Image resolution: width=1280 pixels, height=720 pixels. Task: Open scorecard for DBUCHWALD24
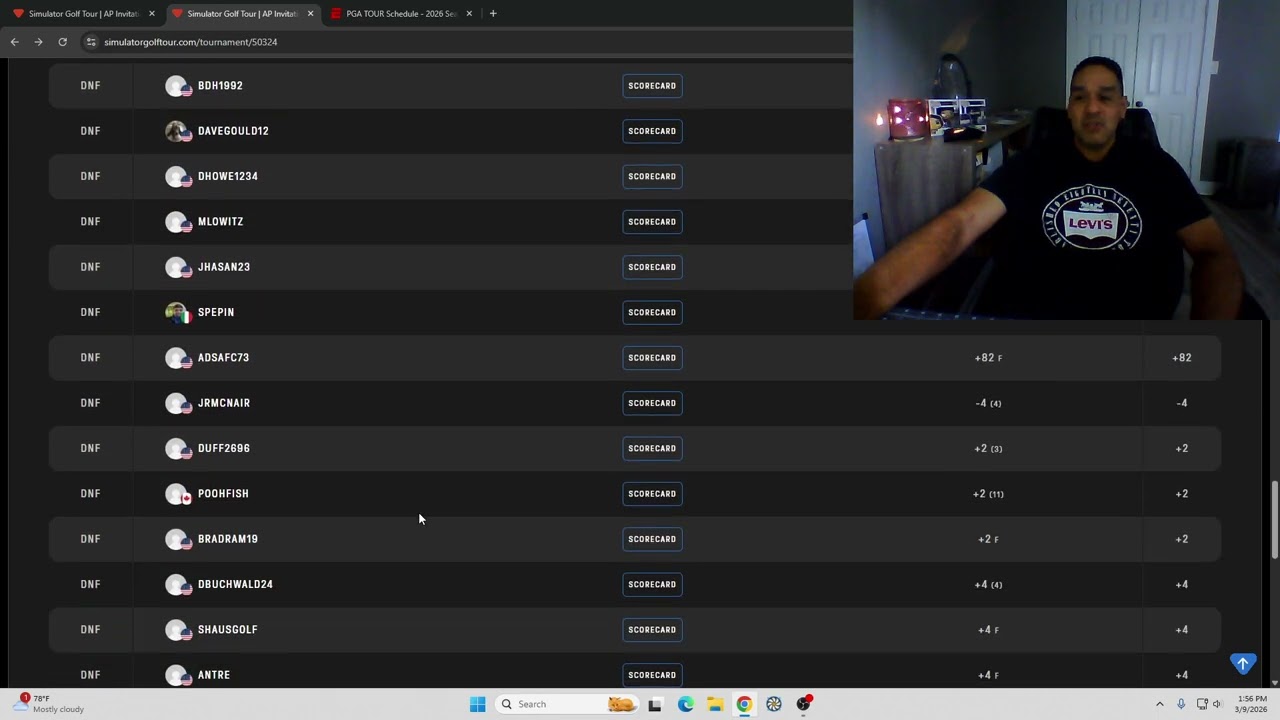652,584
